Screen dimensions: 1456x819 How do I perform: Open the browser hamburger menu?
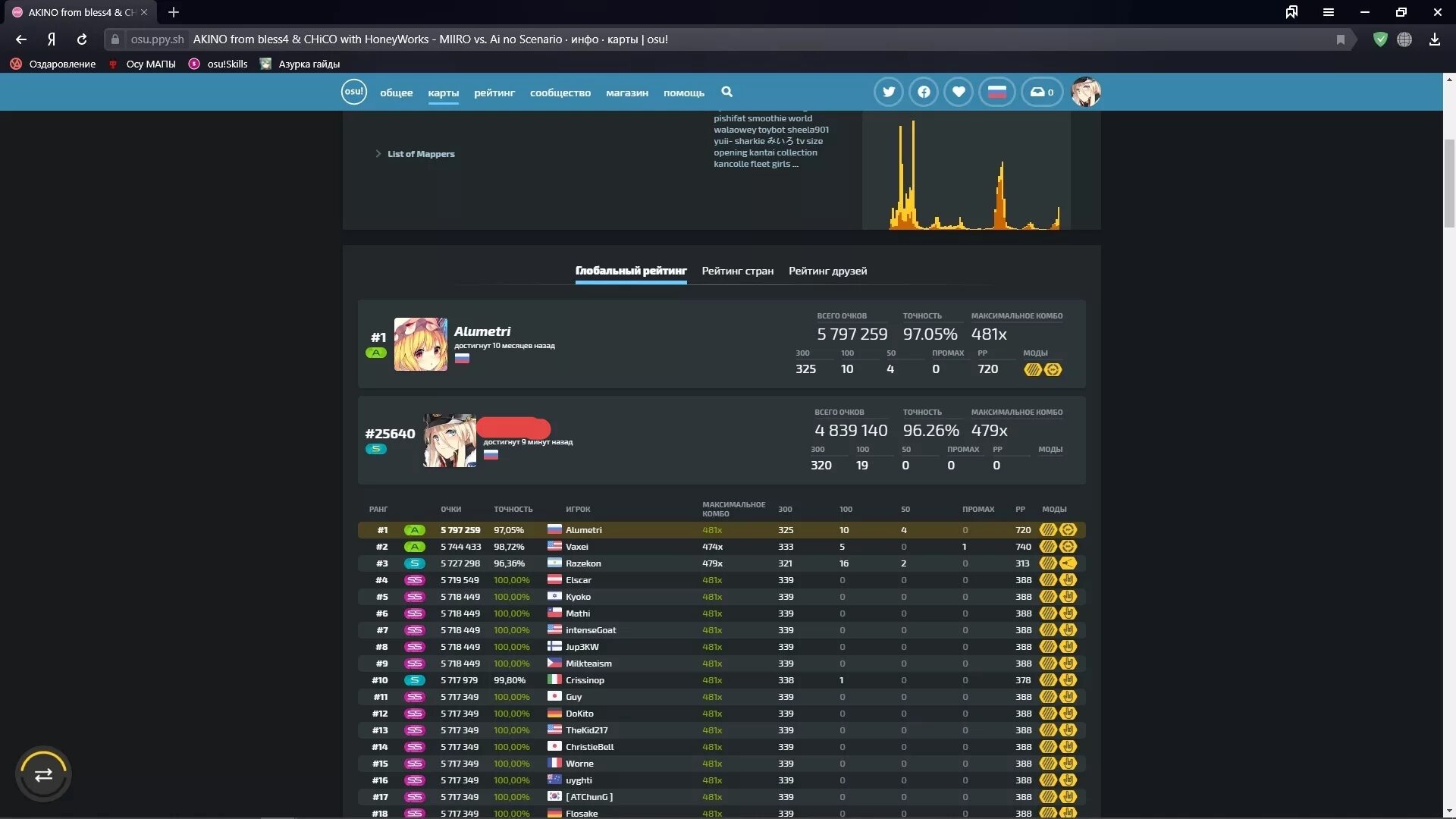click(1328, 12)
